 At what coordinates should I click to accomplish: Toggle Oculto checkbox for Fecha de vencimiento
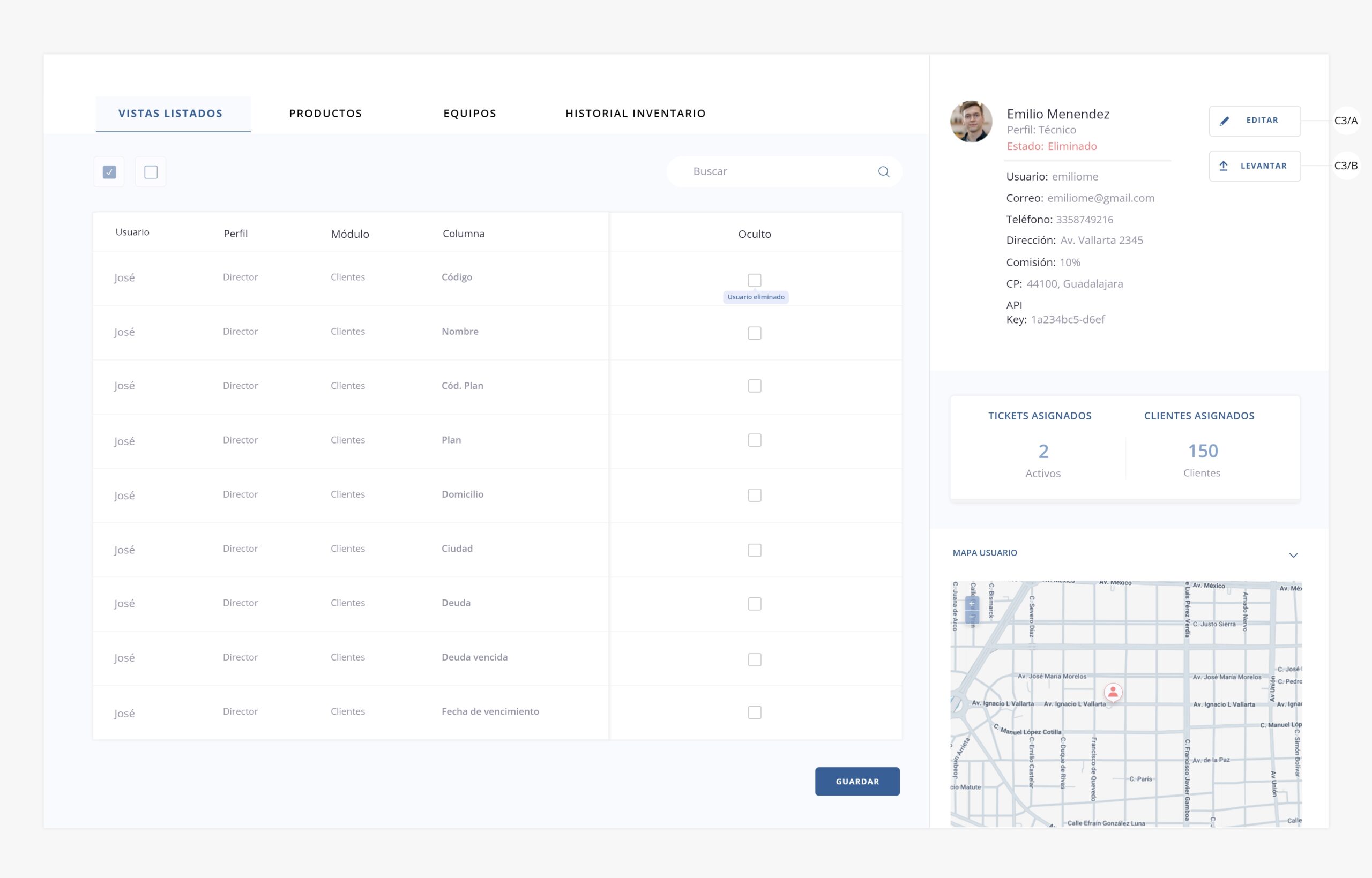(754, 712)
